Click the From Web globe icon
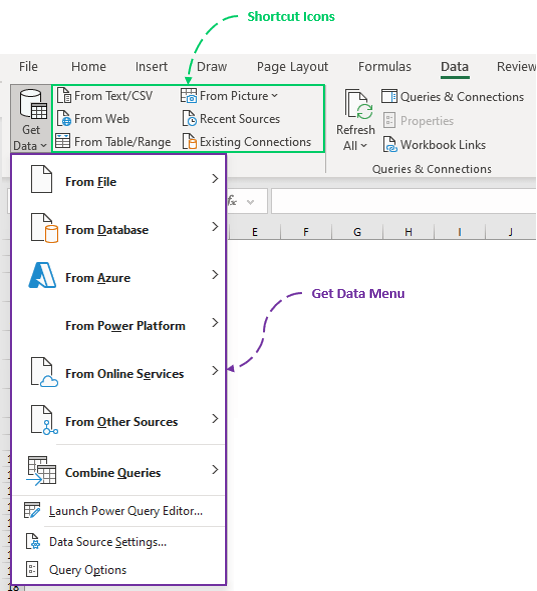 click(64, 118)
